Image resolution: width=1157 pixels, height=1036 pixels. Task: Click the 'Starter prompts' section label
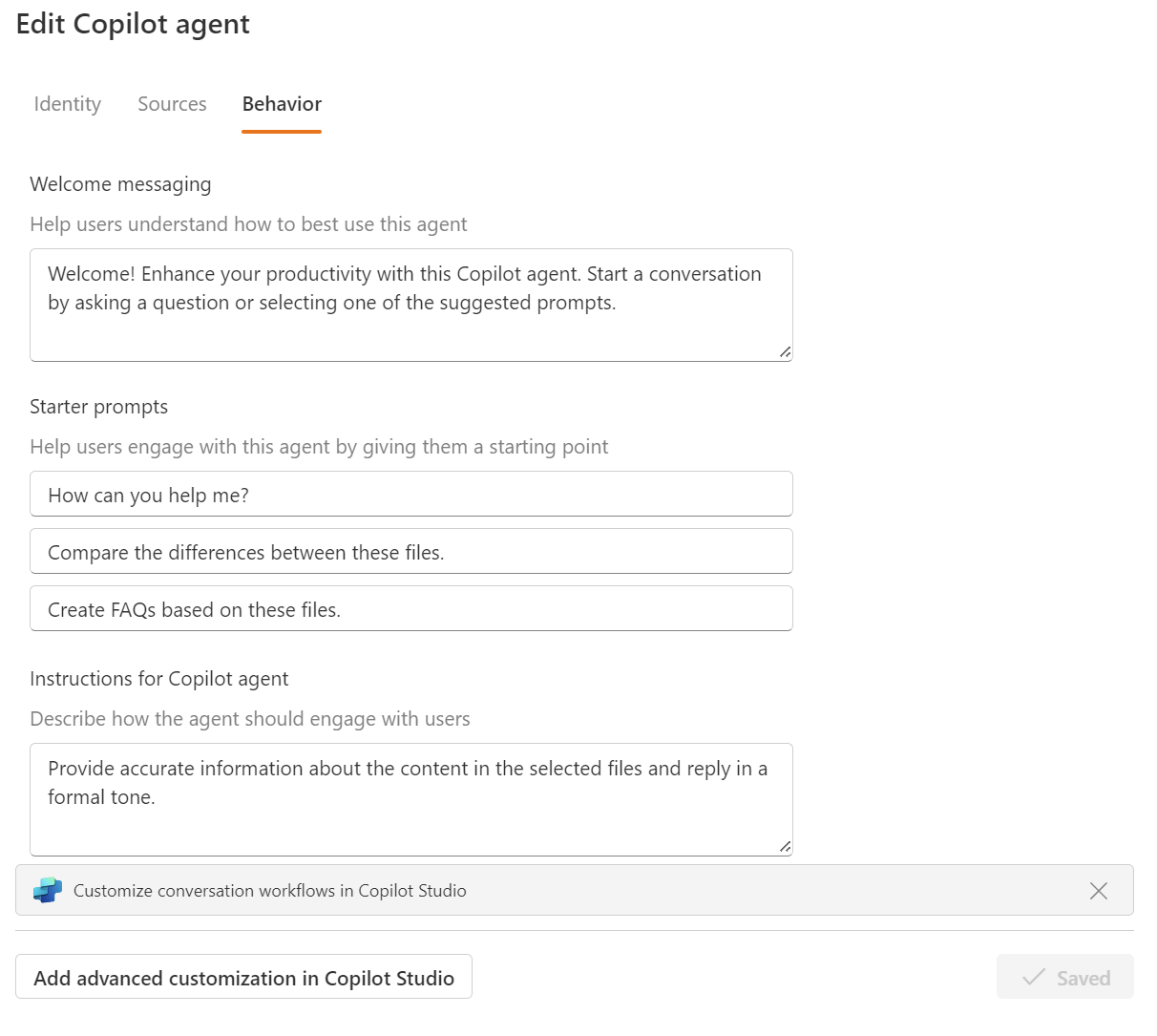[98, 407]
